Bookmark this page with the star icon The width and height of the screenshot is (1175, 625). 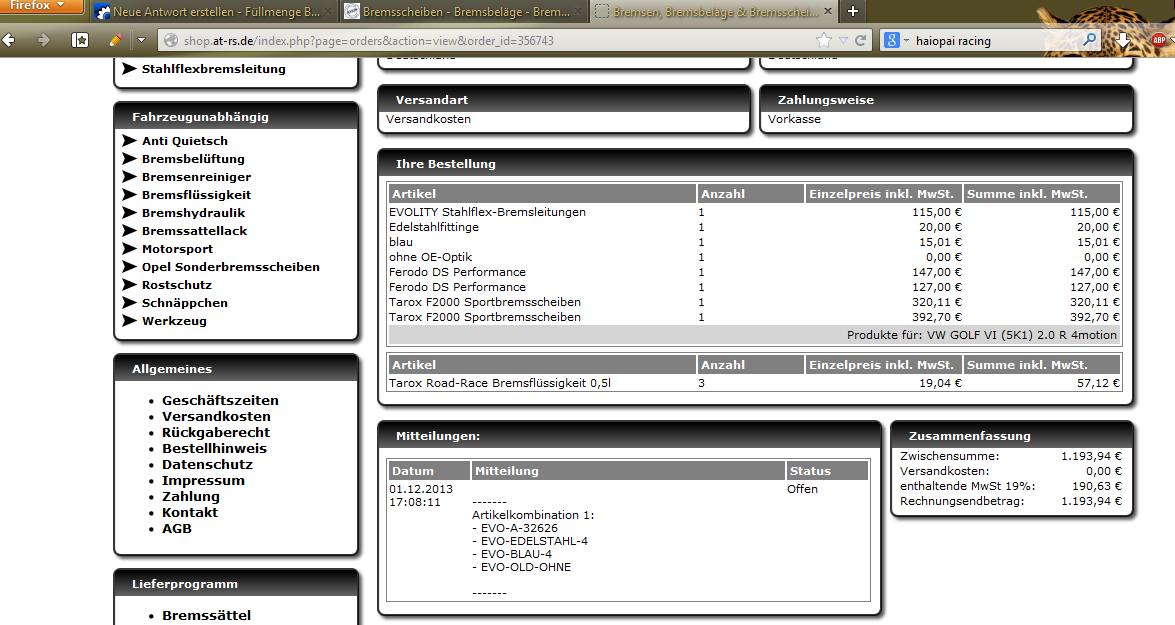pos(823,40)
